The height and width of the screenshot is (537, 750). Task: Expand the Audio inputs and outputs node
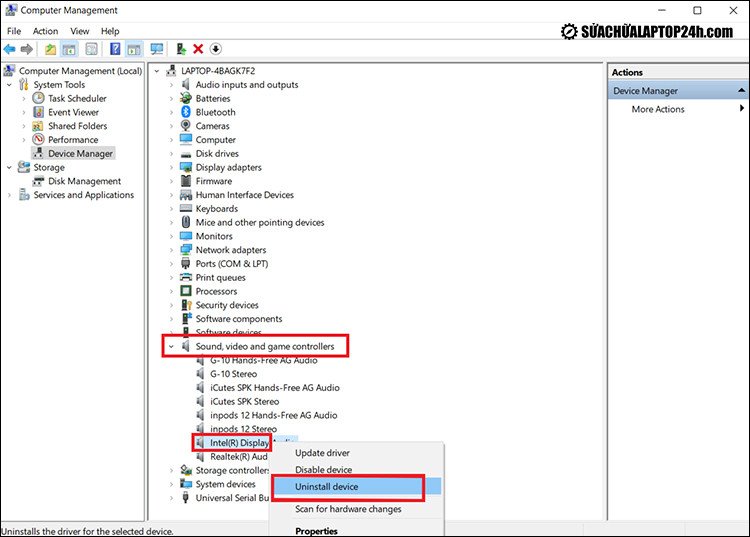click(x=171, y=85)
